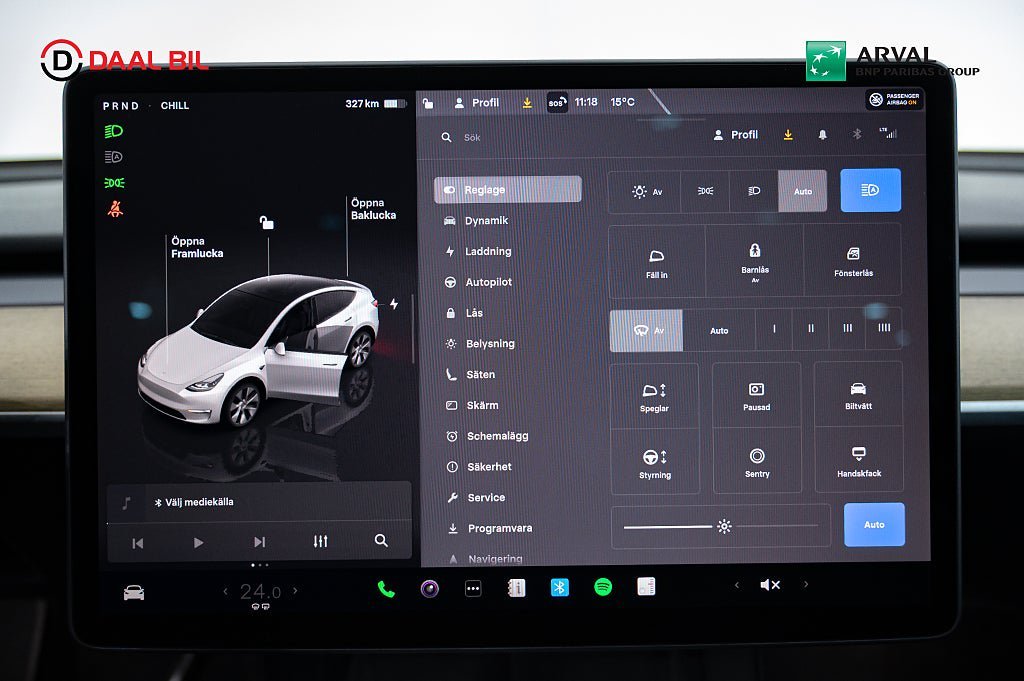The image size is (1024, 681).
Task: Enable auto high beam headlights
Action: [870, 190]
